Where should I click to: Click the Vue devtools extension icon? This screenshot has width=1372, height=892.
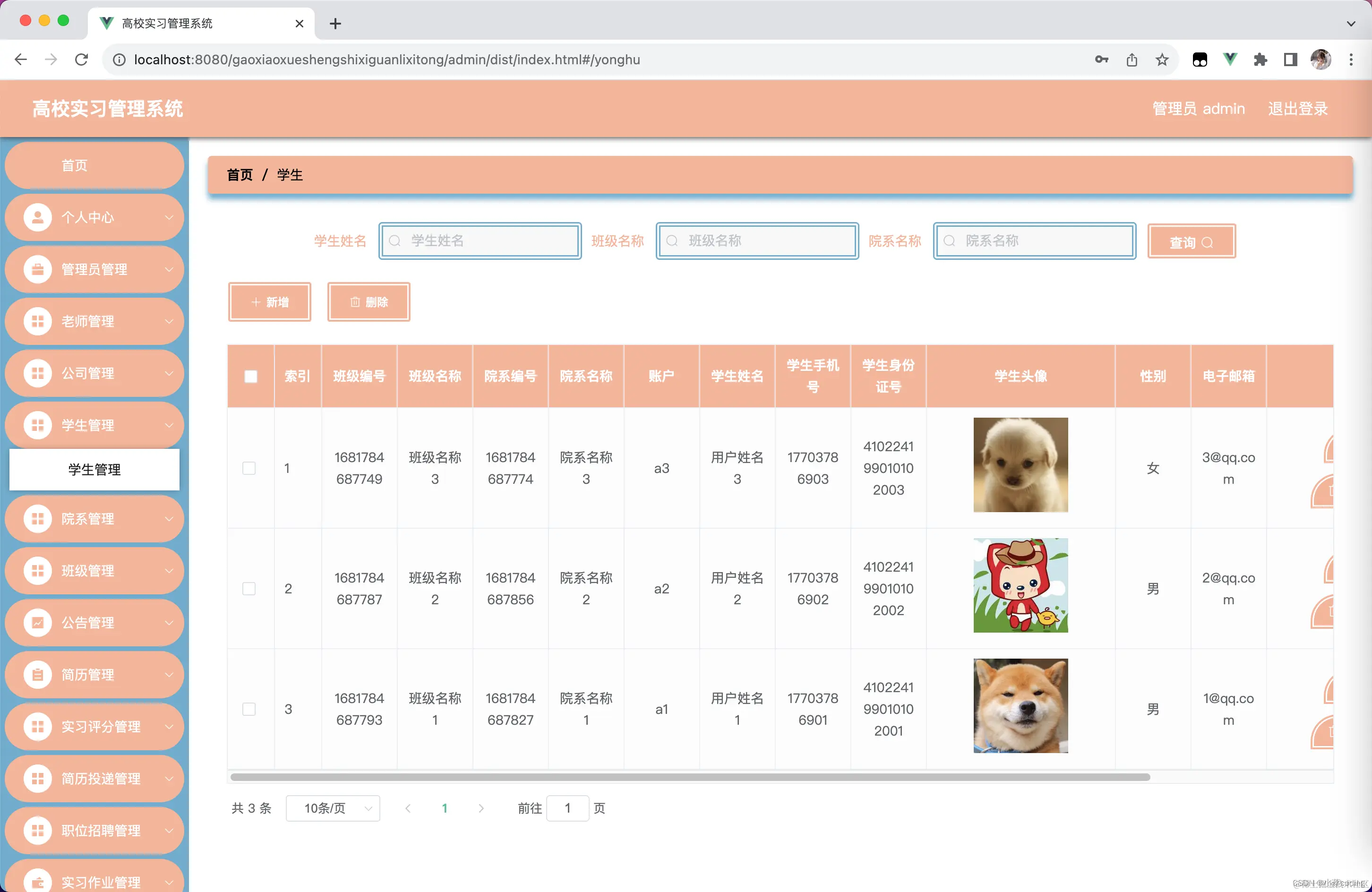(x=1230, y=60)
